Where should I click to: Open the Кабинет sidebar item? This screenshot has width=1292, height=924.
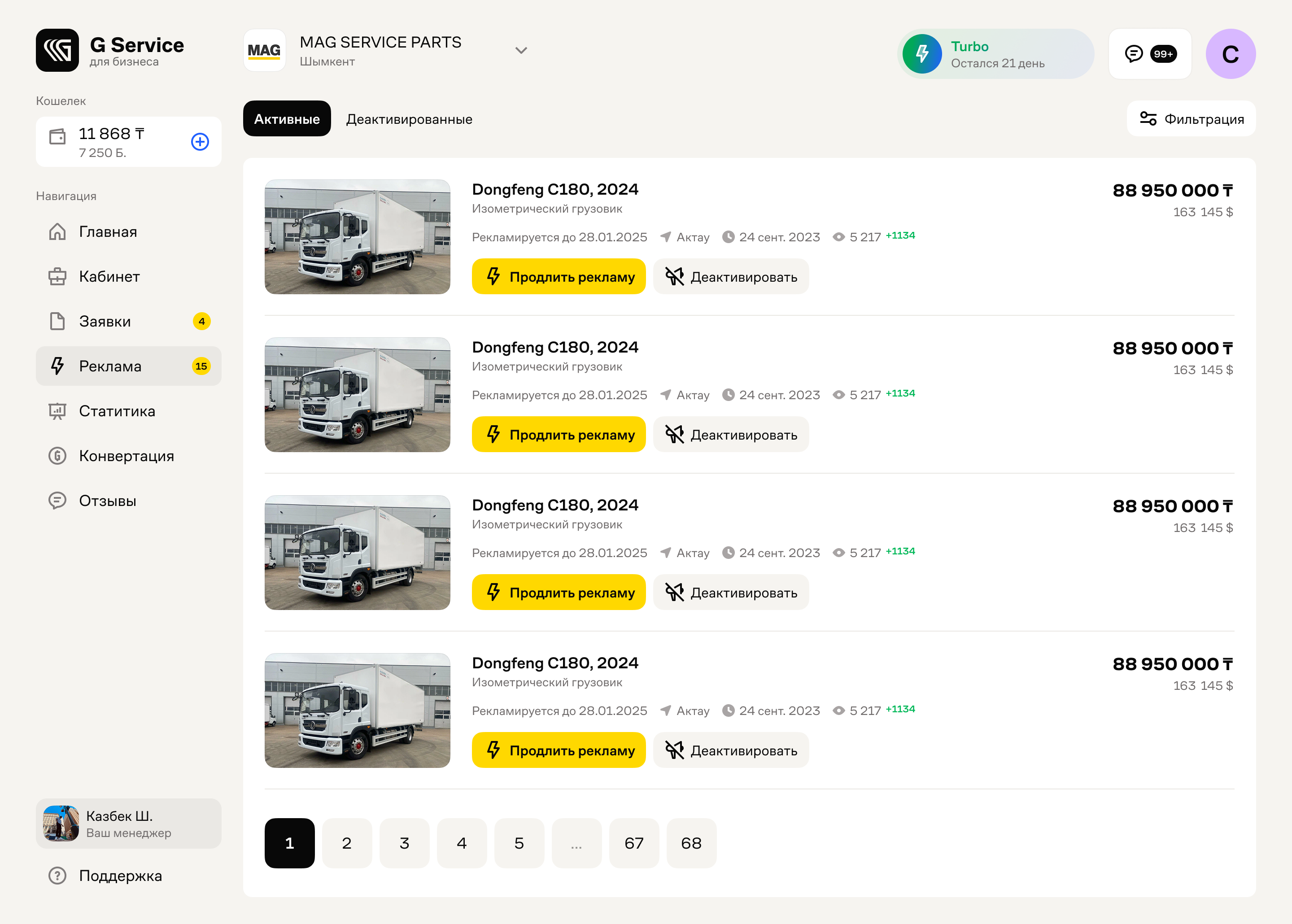pyautogui.click(x=129, y=276)
